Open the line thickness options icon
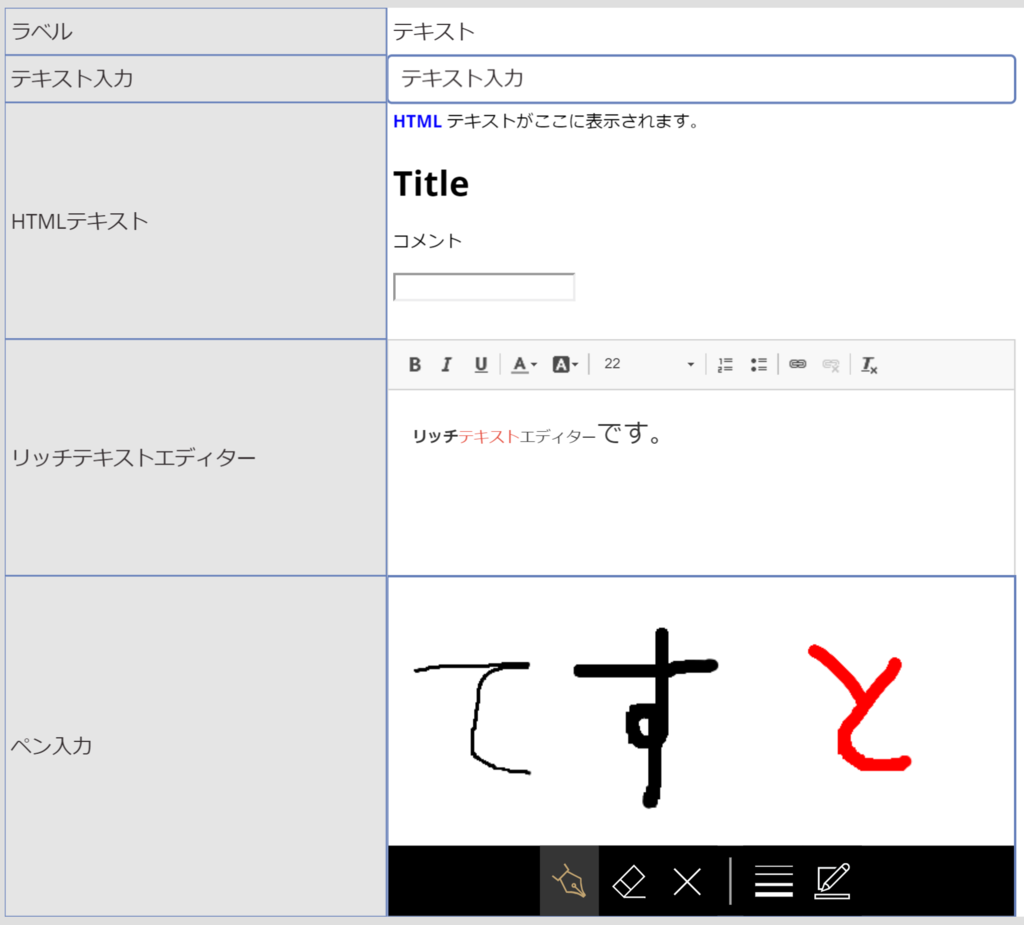The image size is (1024, 925). (x=773, y=881)
